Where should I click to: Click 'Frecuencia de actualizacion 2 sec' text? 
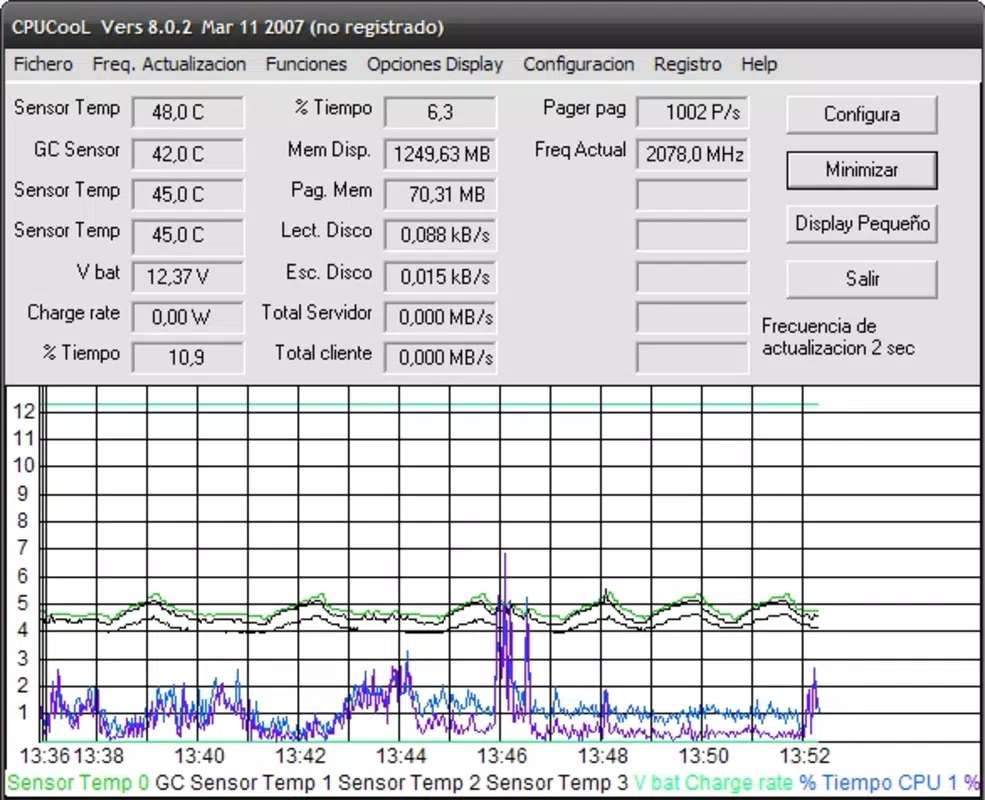(x=838, y=337)
